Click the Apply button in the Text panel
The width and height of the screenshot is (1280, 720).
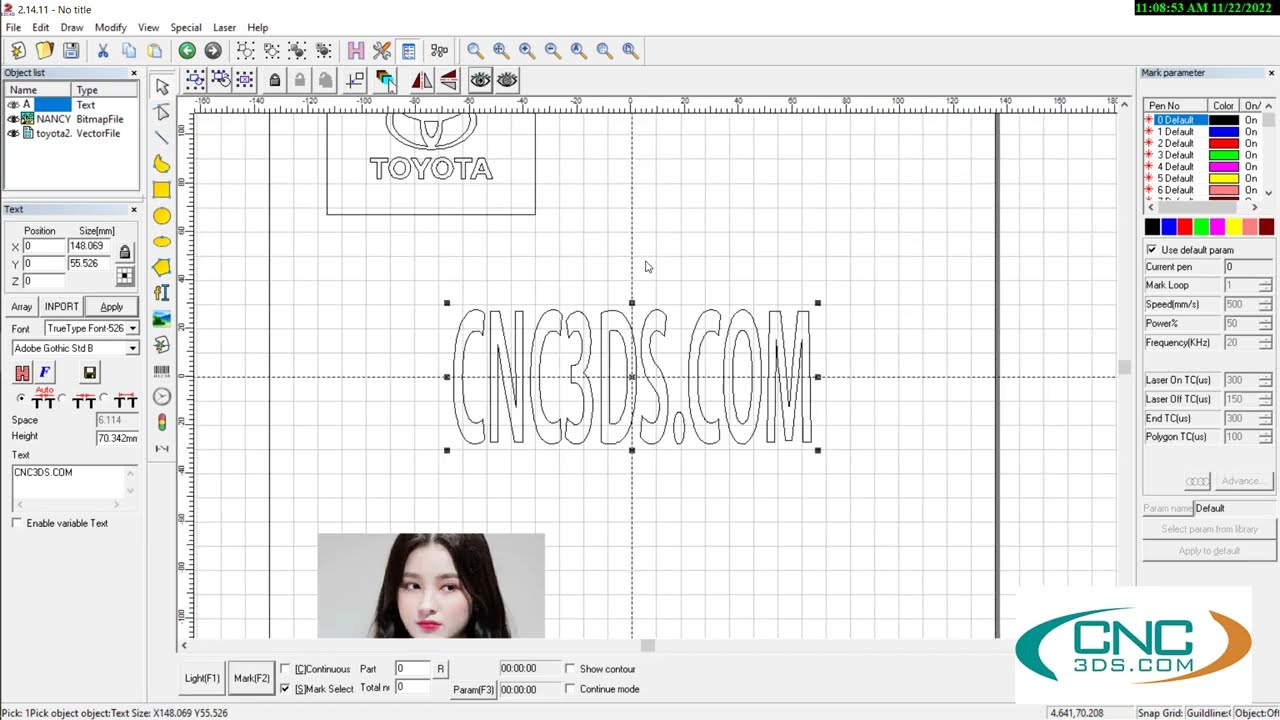click(x=112, y=307)
